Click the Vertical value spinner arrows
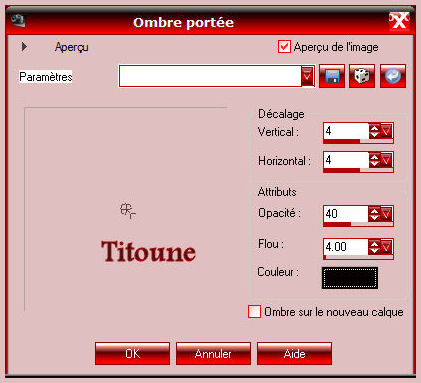The image size is (421, 383). pyautogui.click(x=374, y=131)
